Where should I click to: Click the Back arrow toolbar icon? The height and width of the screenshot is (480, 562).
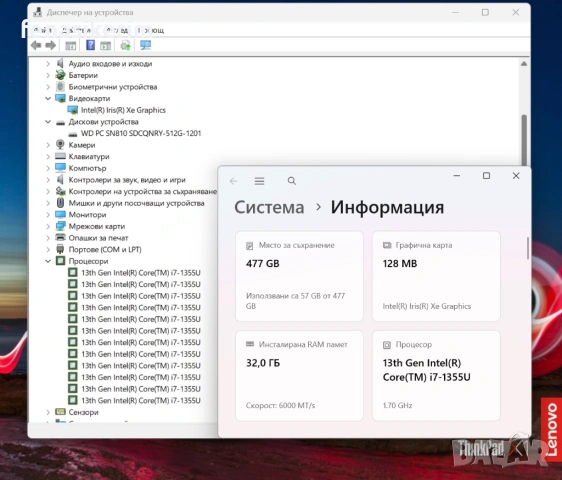36,46
